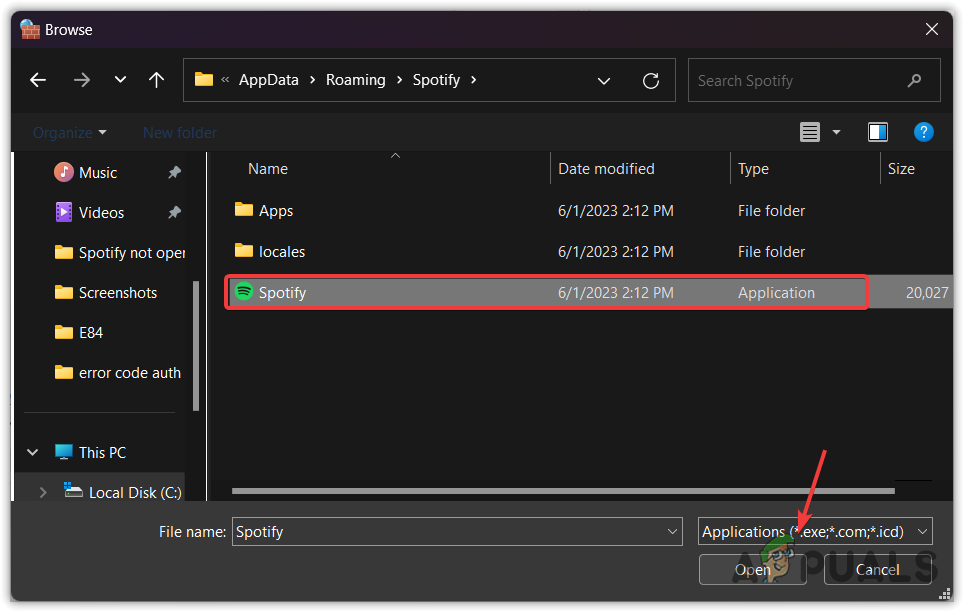Open the Applications file type filter
964x612 pixels.
click(x=815, y=531)
